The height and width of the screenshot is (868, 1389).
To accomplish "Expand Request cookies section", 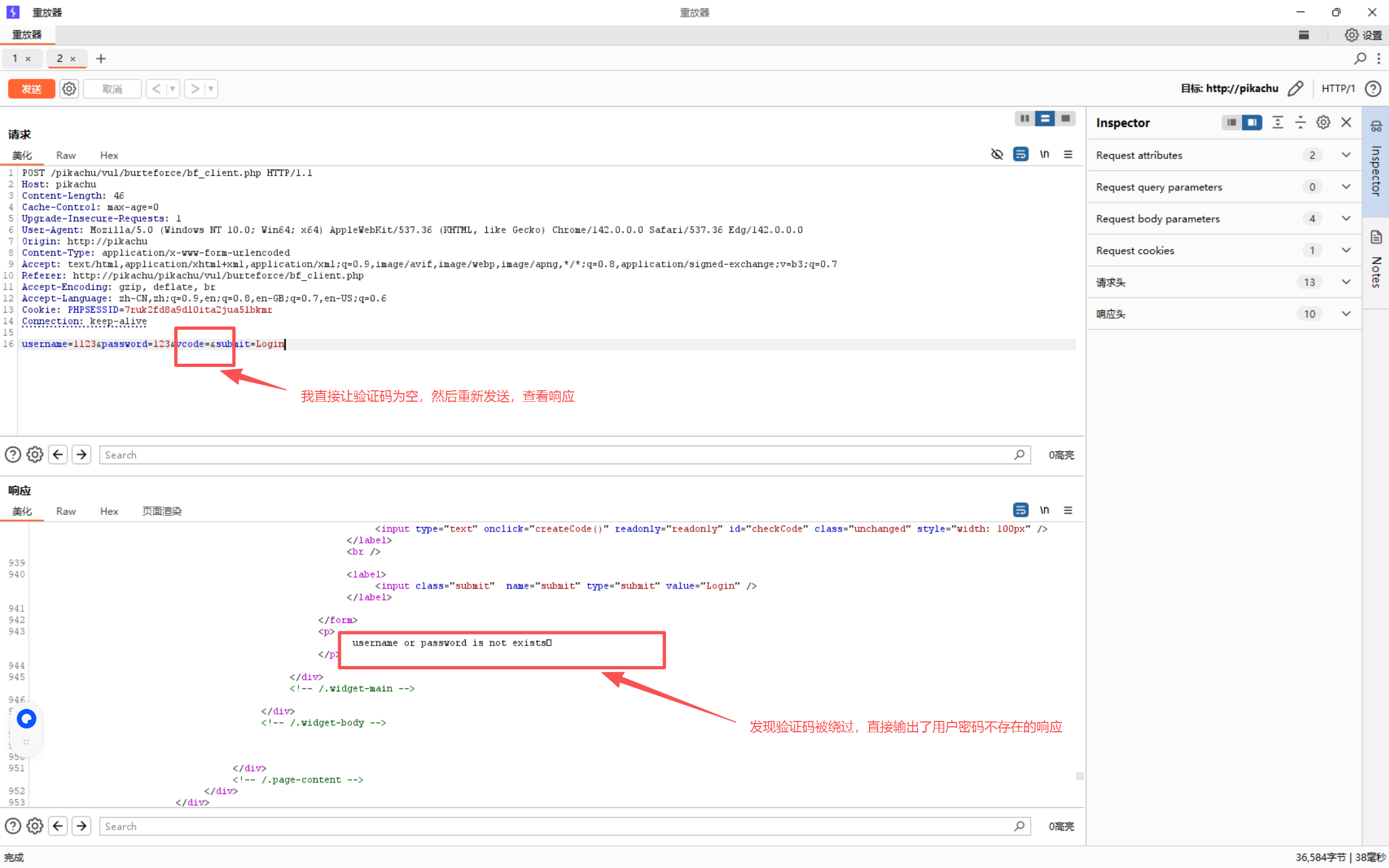I will coord(1346,250).
